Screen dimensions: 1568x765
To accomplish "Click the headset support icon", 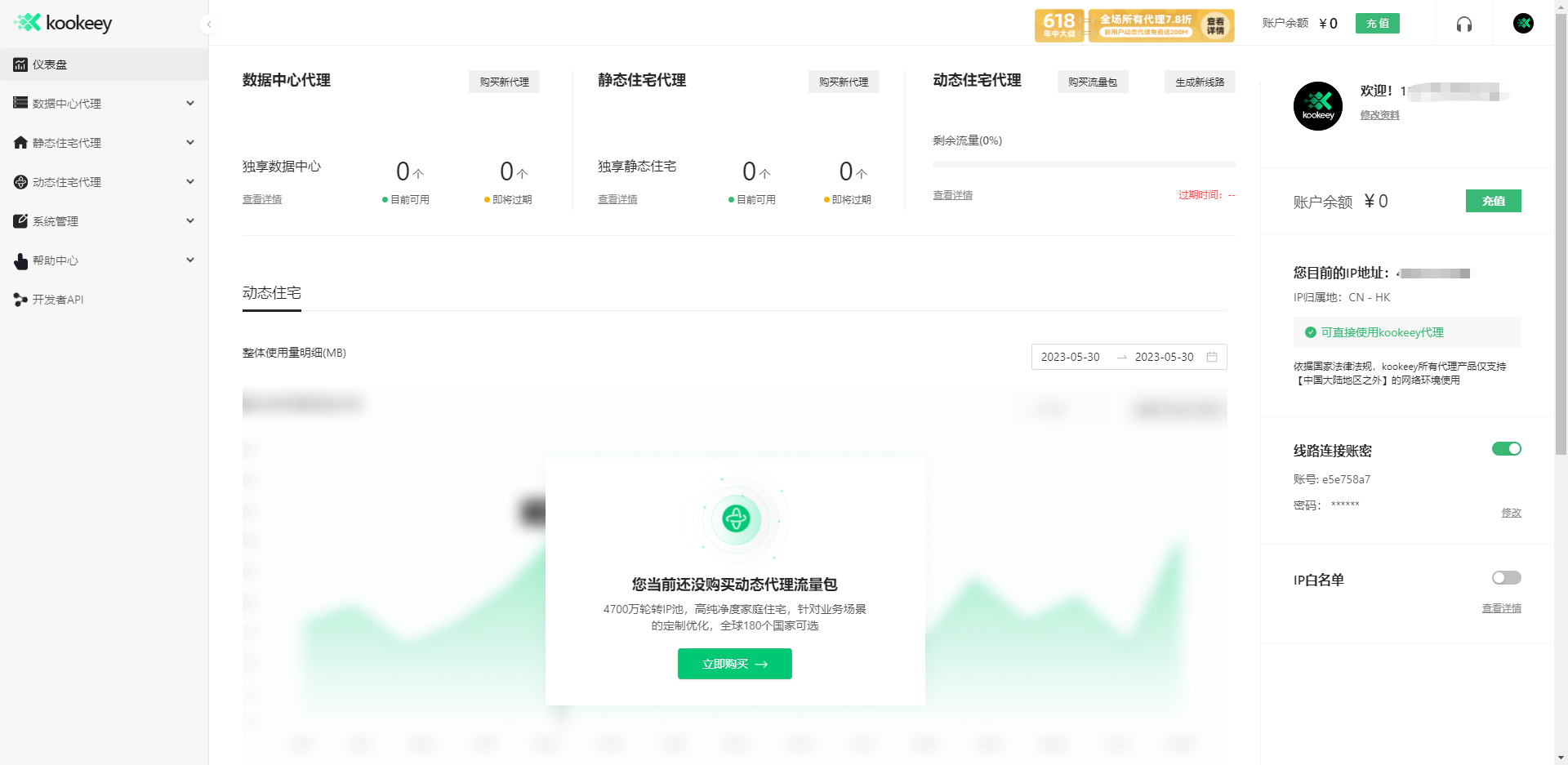I will coord(1464,23).
